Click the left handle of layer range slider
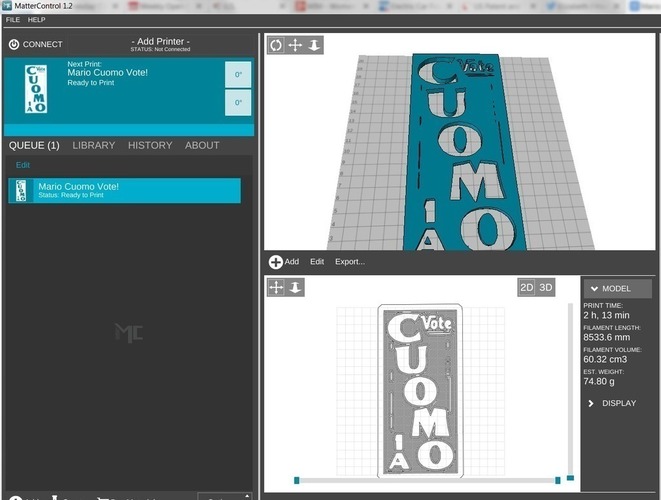 [x=297, y=480]
